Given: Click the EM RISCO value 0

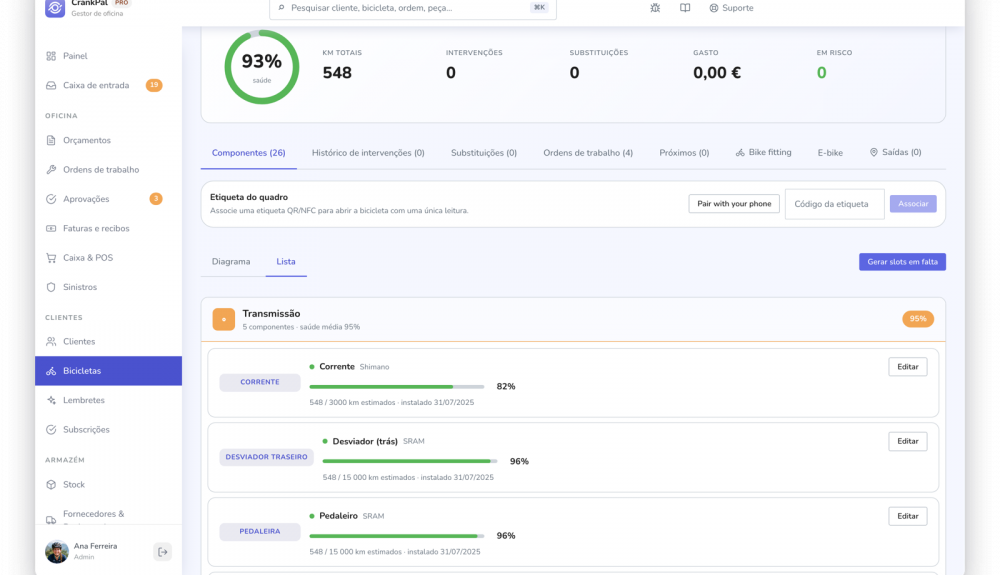Looking at the screenshot, I should (821, 73).
